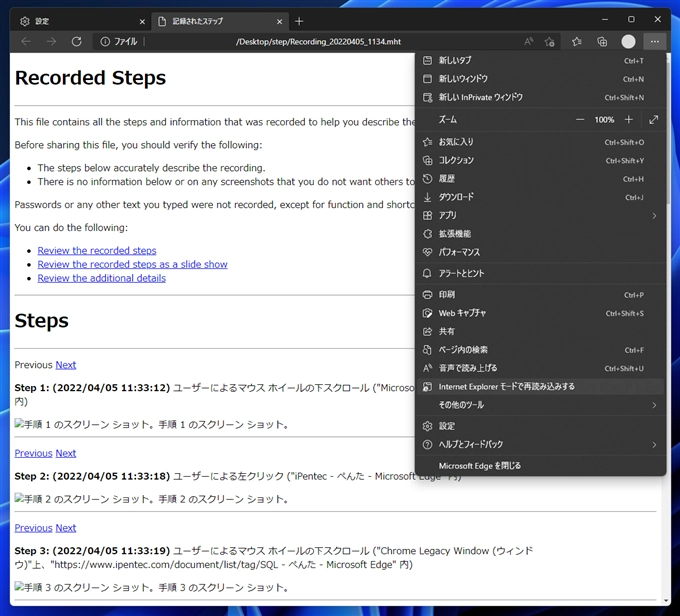Open the 'Review the recorded steps' link
Image resolution: width=680 pixels, height=616 pixels.
97,251
